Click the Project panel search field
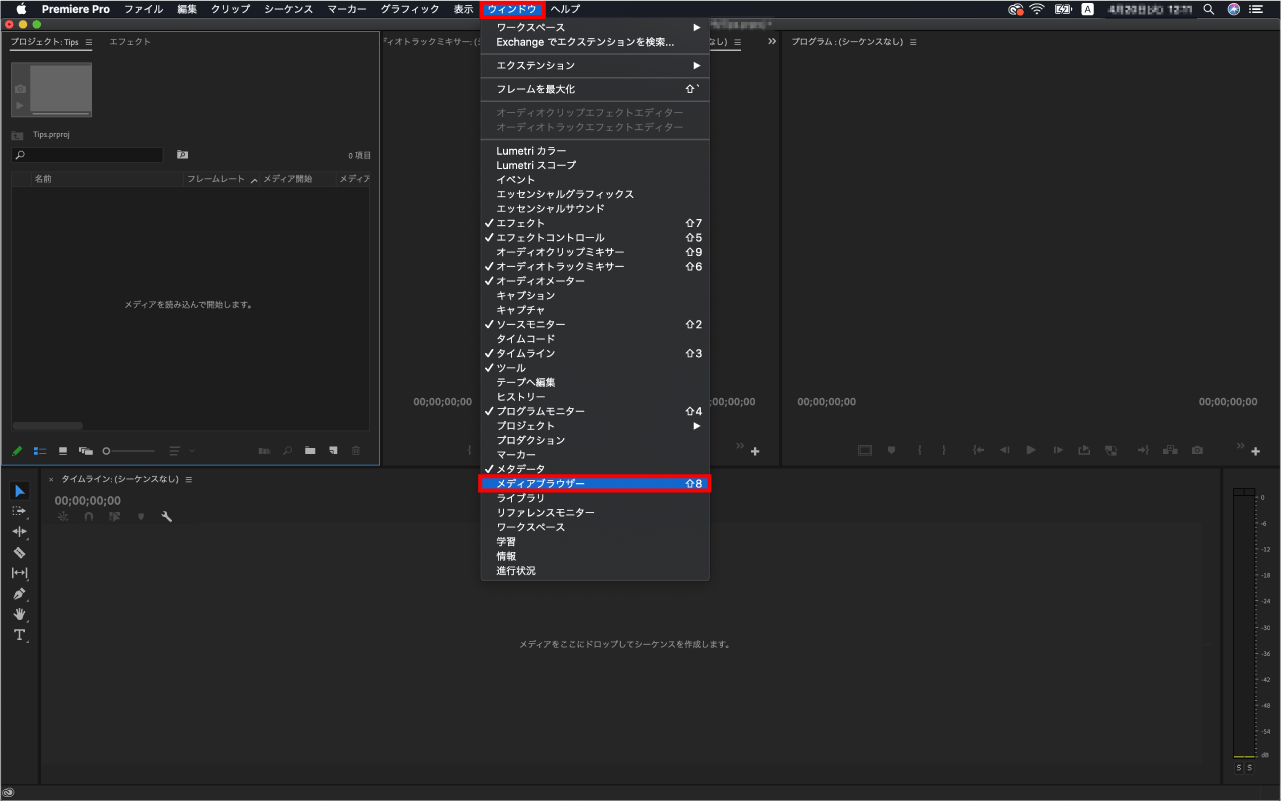This screenshot has height=801, width=1281. coord(87,155)
